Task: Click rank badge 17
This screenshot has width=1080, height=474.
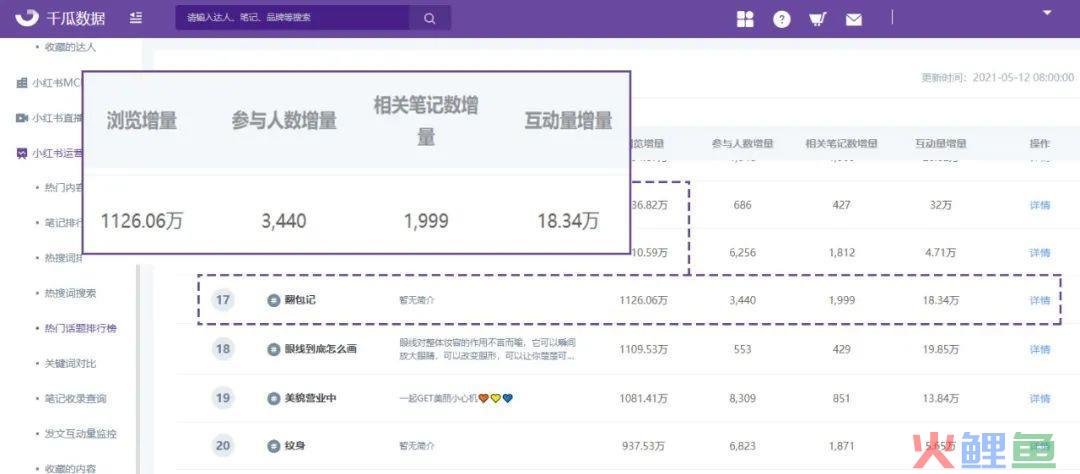Action: [x=222, y=300]
